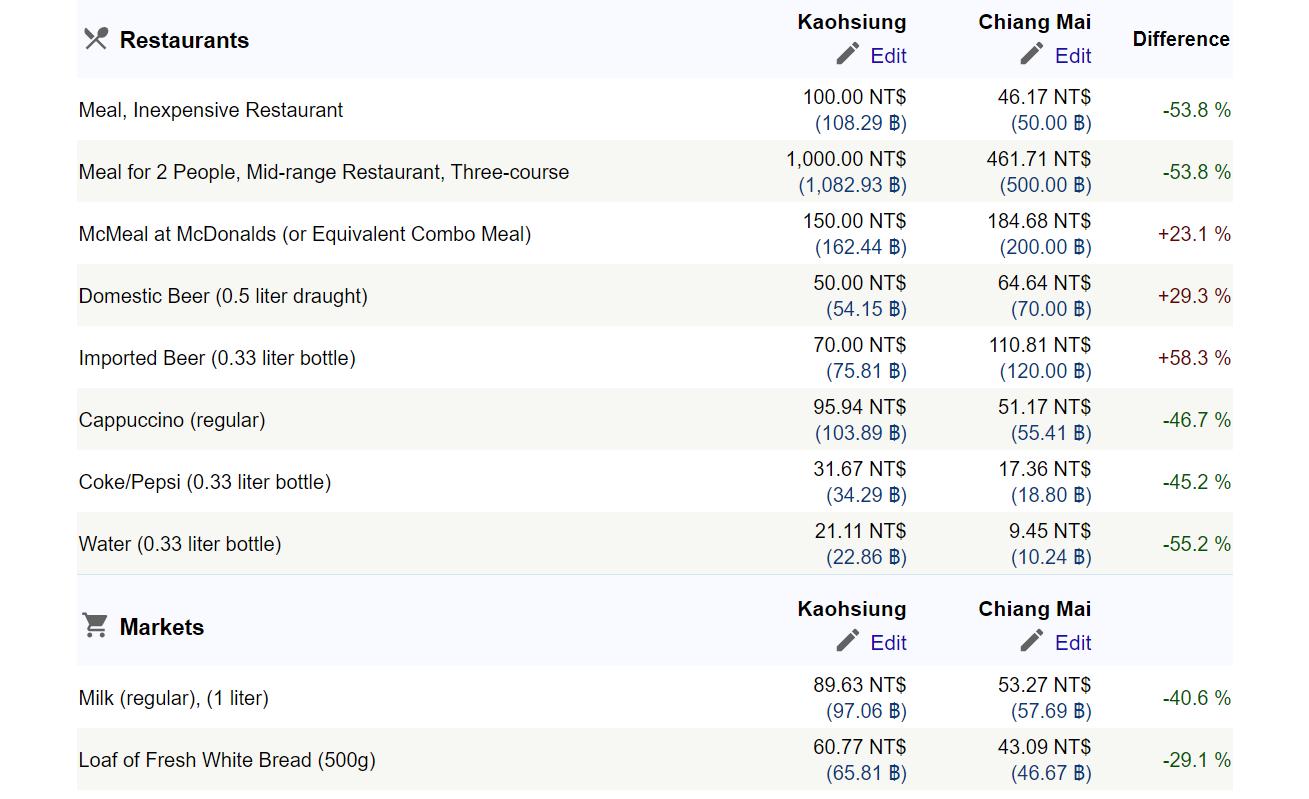
Task: Edit Chiang Mai prices in the Markets section
Action: click(x=1073, y=643)
